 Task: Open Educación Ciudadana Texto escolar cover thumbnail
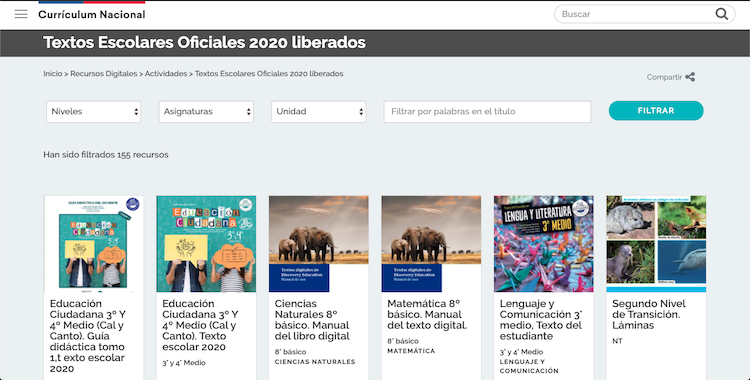[x=206, y=244]
